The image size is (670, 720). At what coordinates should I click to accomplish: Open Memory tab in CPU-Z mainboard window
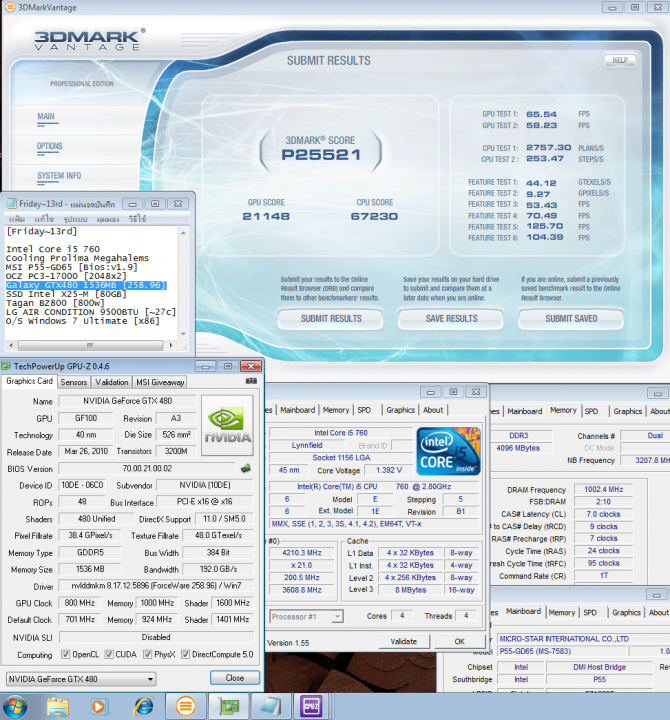pyautogui.click(x=562, y=612)
